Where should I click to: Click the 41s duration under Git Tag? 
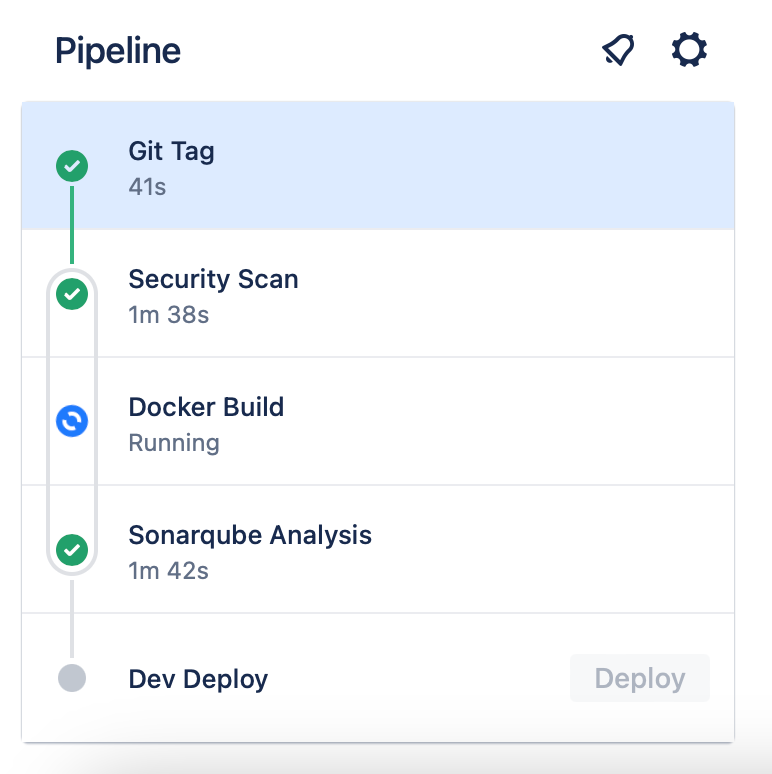click(x=147, y=187)
